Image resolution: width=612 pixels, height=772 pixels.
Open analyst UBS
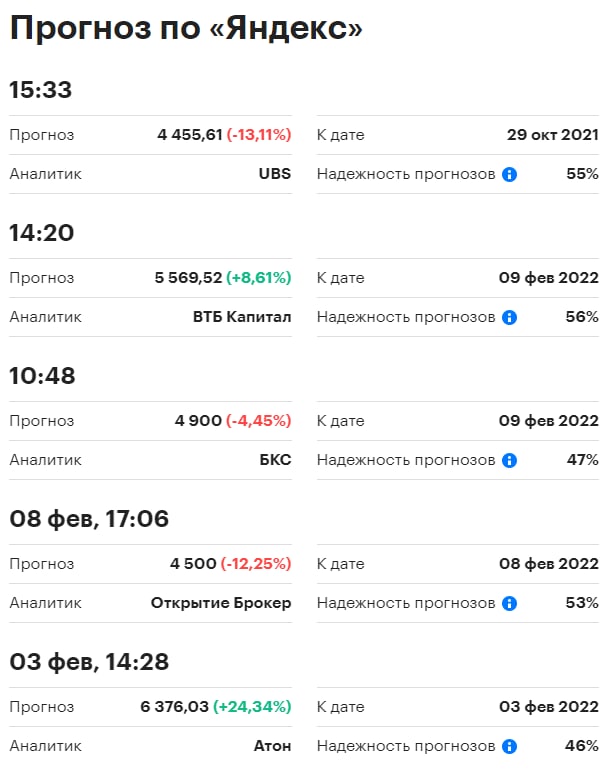[x=274, y=174]
